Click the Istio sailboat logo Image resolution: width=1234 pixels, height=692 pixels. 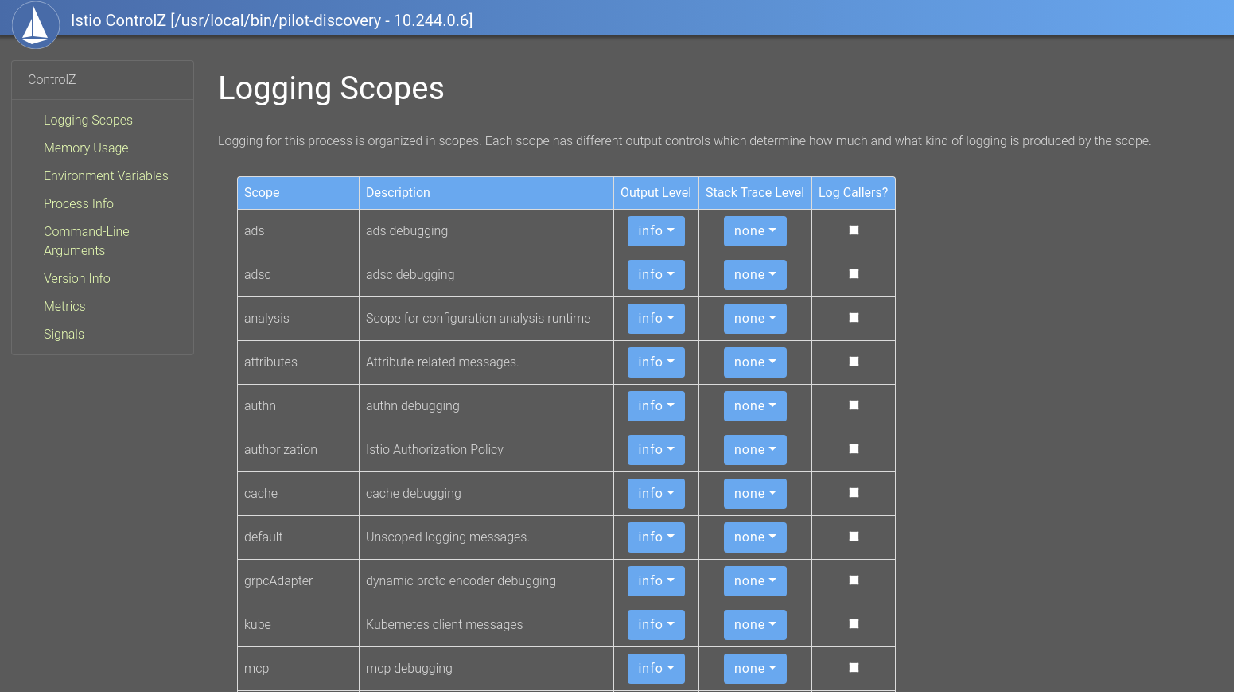35,25
